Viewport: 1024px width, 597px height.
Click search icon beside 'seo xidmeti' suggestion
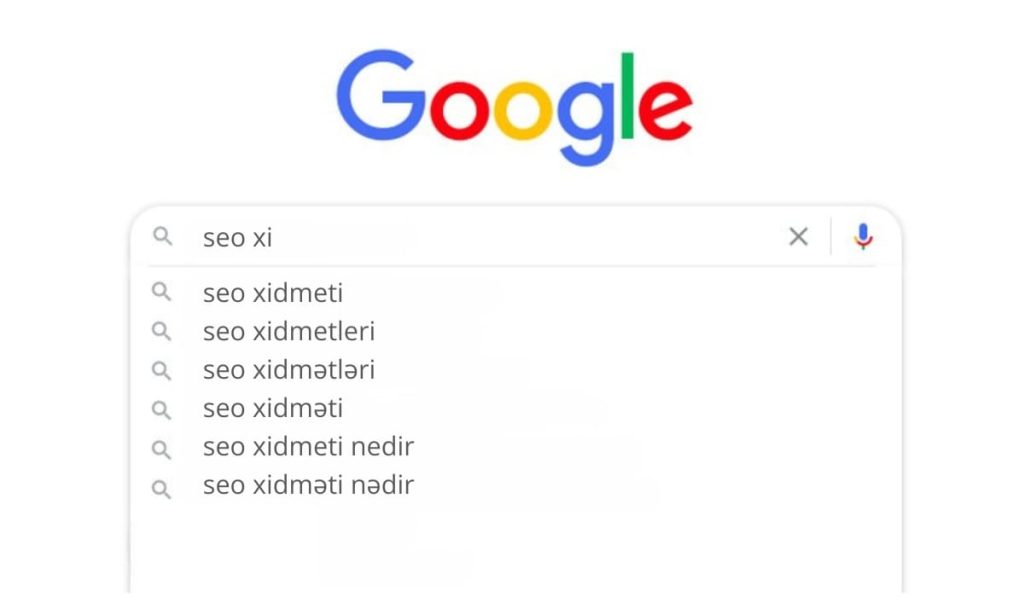coord(162,293)
